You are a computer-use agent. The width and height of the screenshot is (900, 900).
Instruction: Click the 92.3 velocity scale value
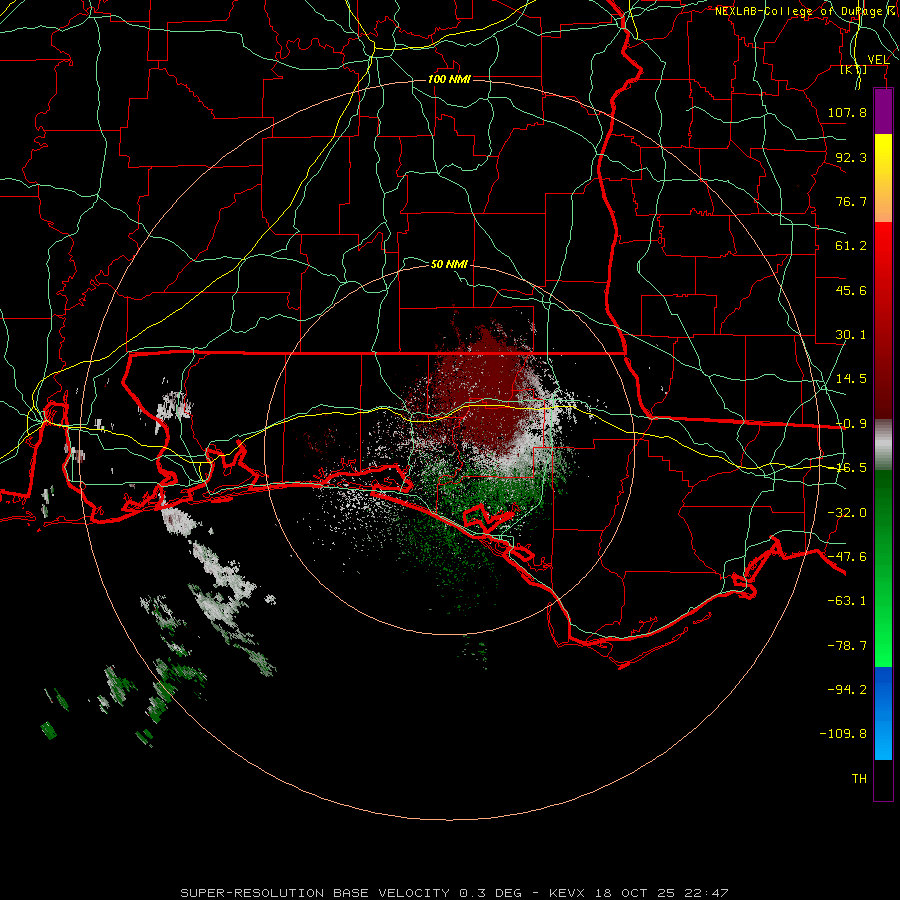pos(851,157)
